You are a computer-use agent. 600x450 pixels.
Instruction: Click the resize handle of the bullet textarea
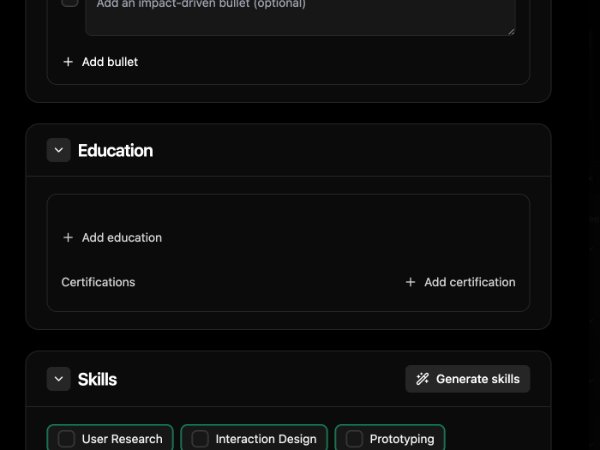511,31
